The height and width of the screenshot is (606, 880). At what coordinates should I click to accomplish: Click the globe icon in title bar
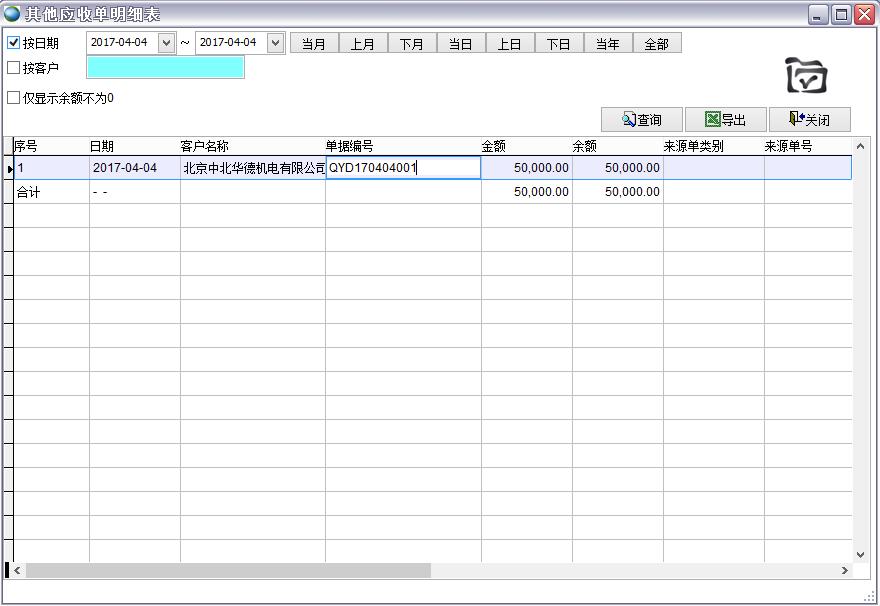(12, 14)
